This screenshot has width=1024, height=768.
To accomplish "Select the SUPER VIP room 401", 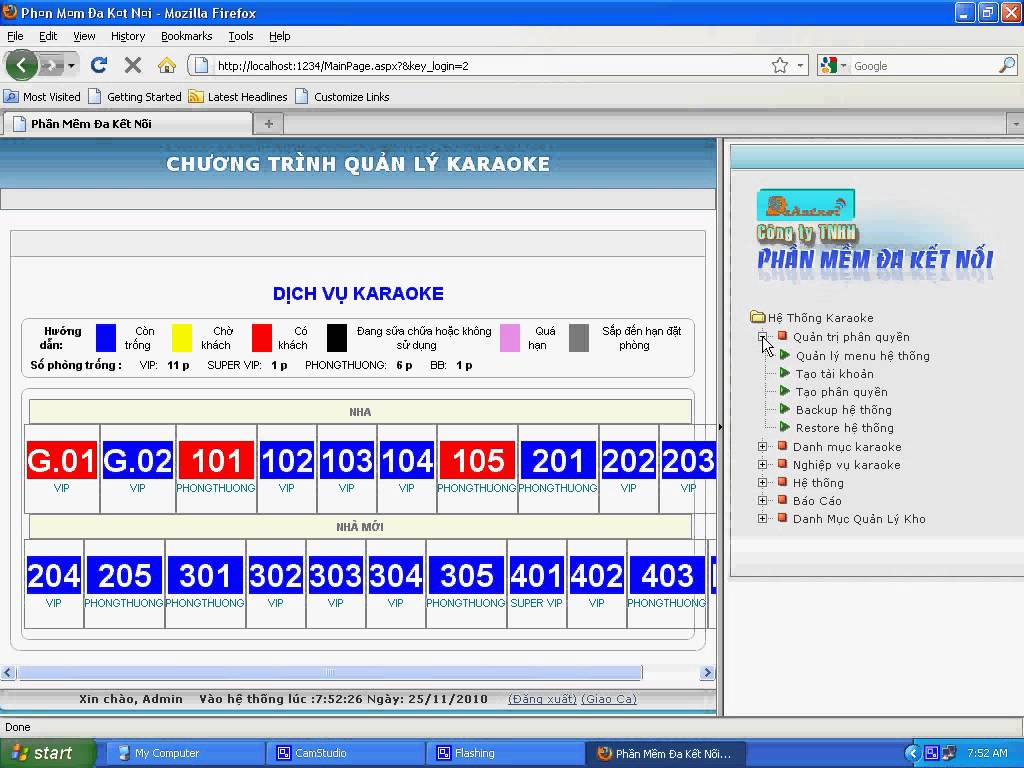I will [537, 575].
